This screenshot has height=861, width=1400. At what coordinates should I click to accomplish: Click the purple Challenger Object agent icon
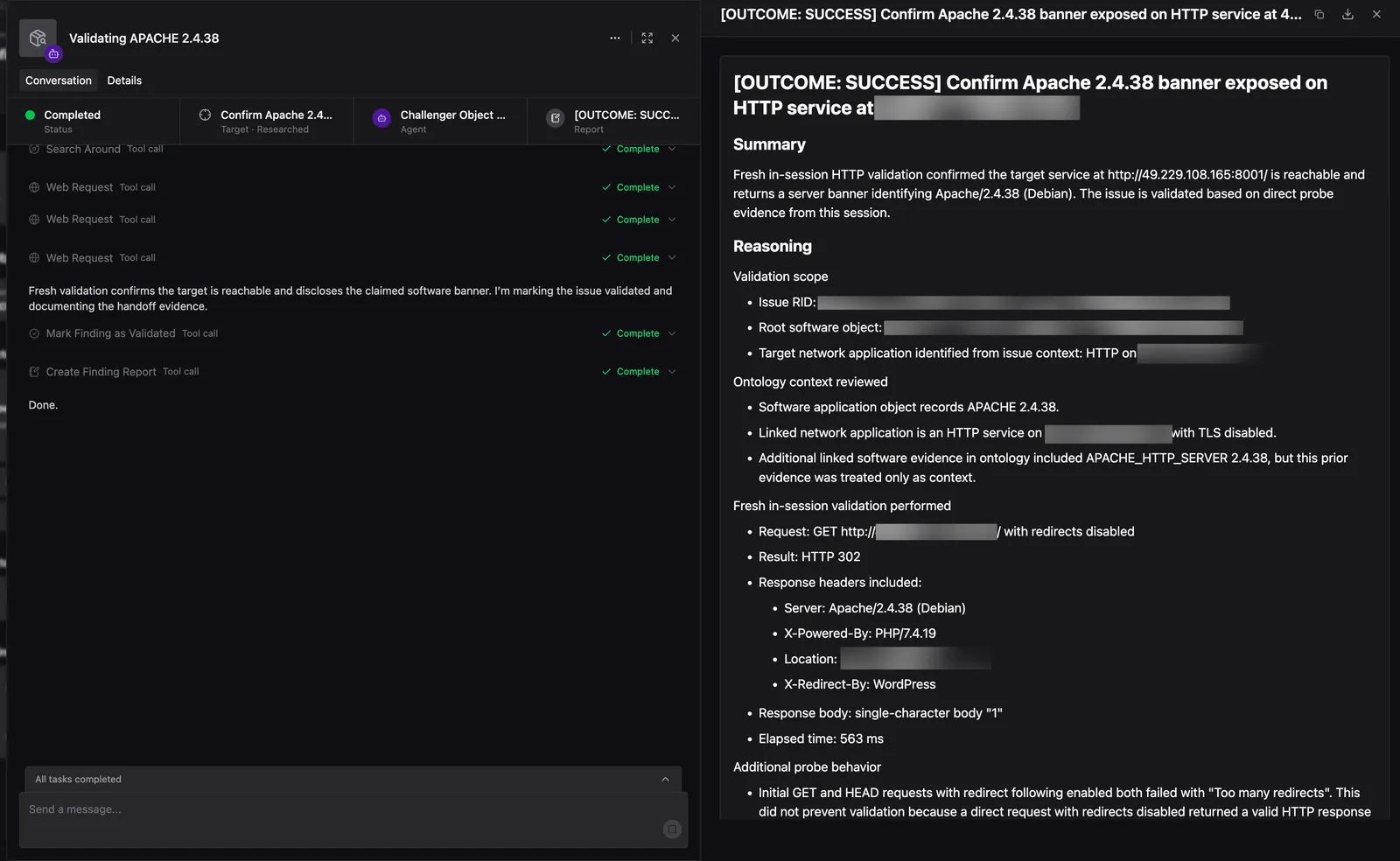coord(381,118)
